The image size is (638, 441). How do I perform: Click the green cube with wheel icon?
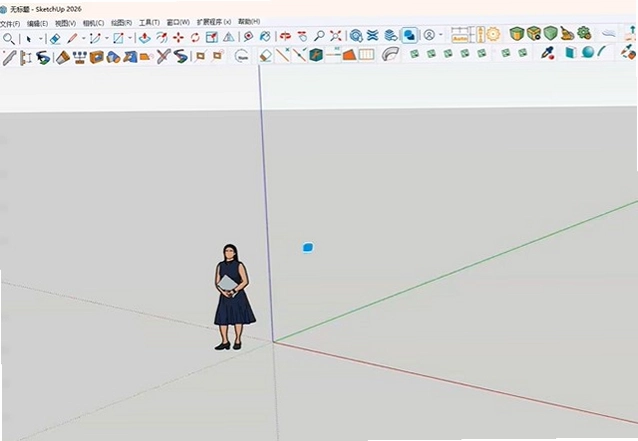click(533, 33)
